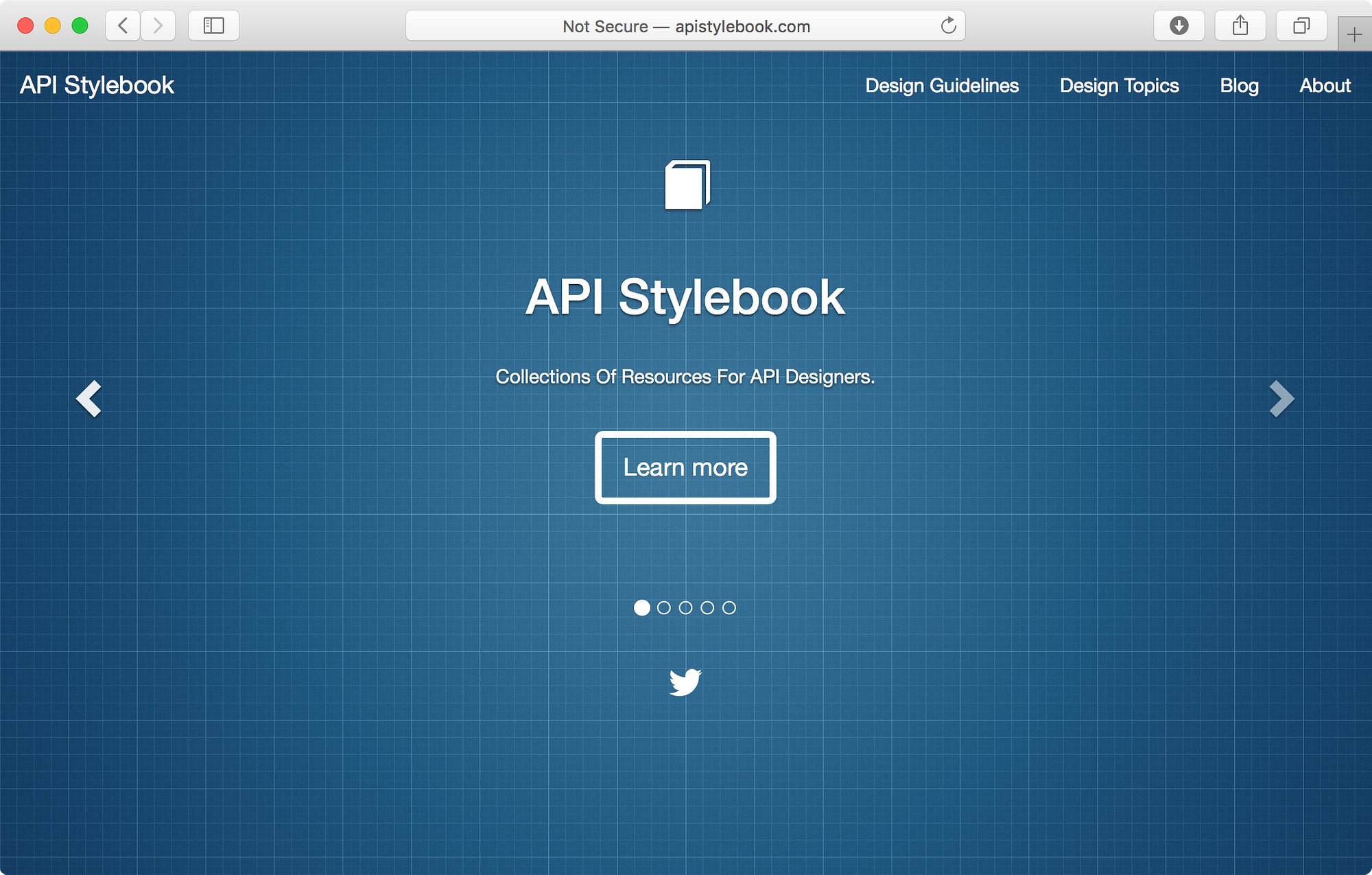The image size is (1372, 875).
Task: Zoom the window with the green button
Action: (x=80, y=26)
